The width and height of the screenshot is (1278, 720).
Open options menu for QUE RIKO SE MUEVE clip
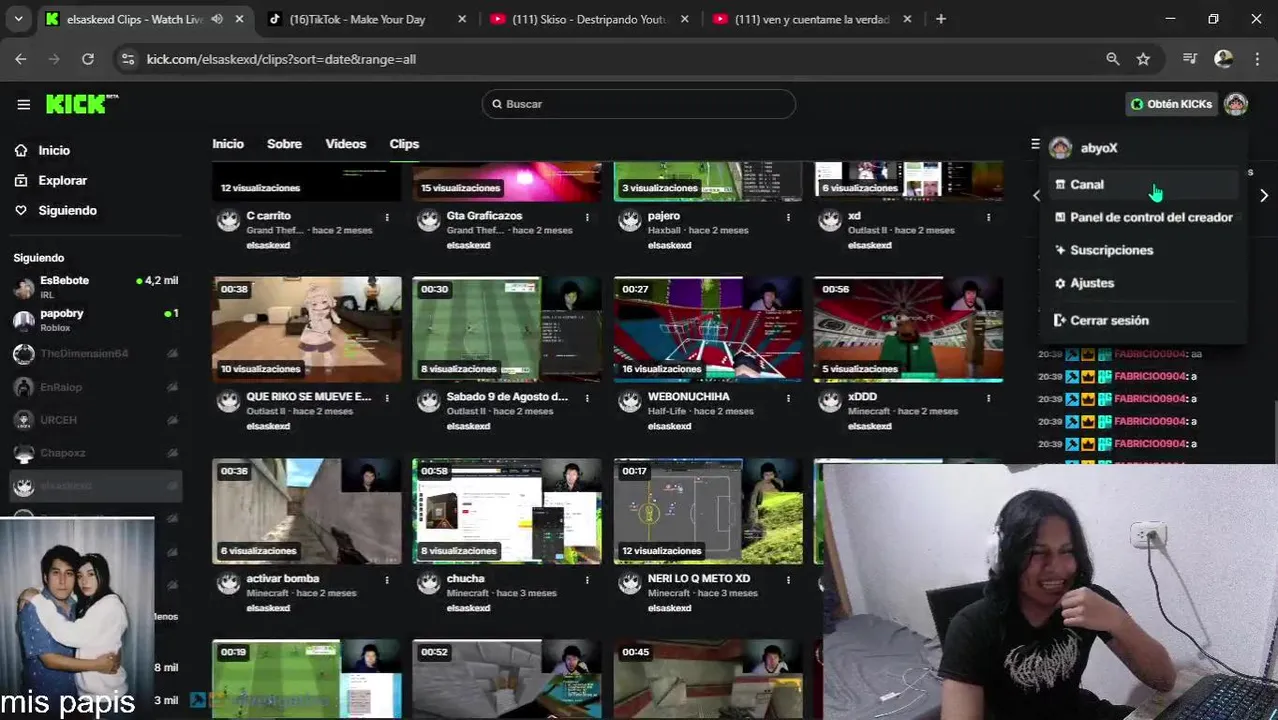click(x=387, y=398)
